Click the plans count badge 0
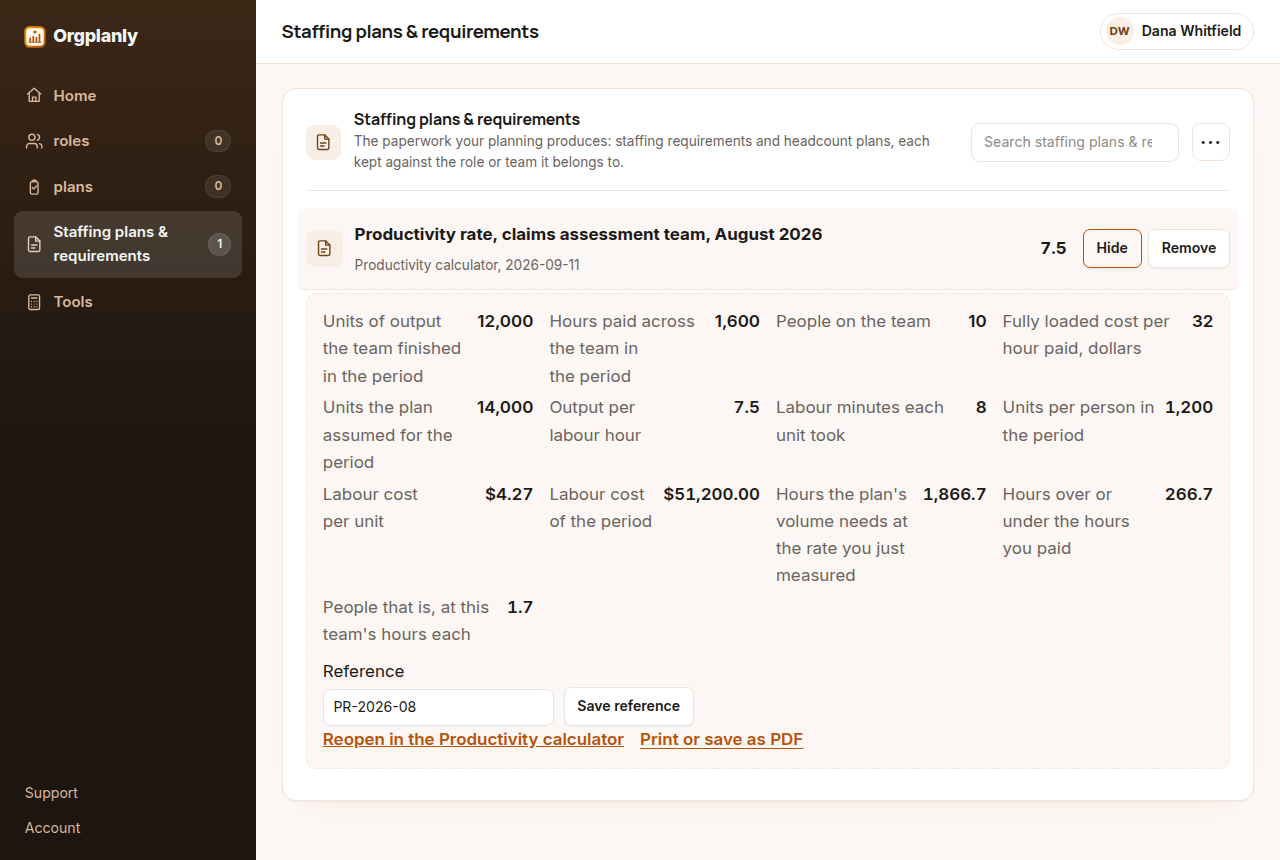 tap(218, 187)
